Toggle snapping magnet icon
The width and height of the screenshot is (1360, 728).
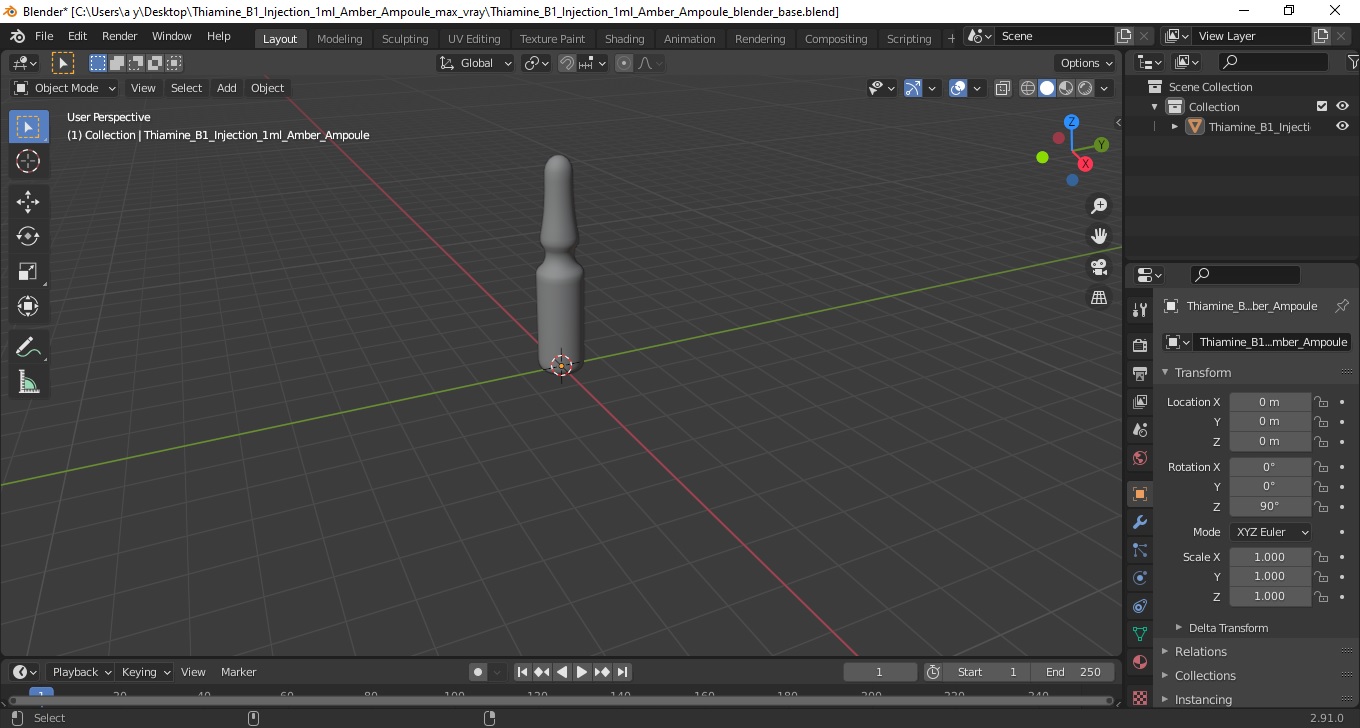(x=567, y=63)
